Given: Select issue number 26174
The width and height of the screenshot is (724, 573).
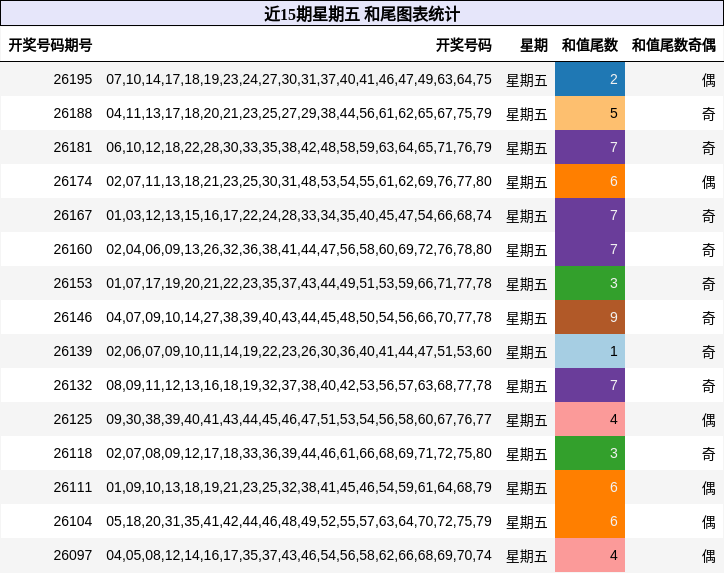Looking at the screenshot, I should [73, 181].
